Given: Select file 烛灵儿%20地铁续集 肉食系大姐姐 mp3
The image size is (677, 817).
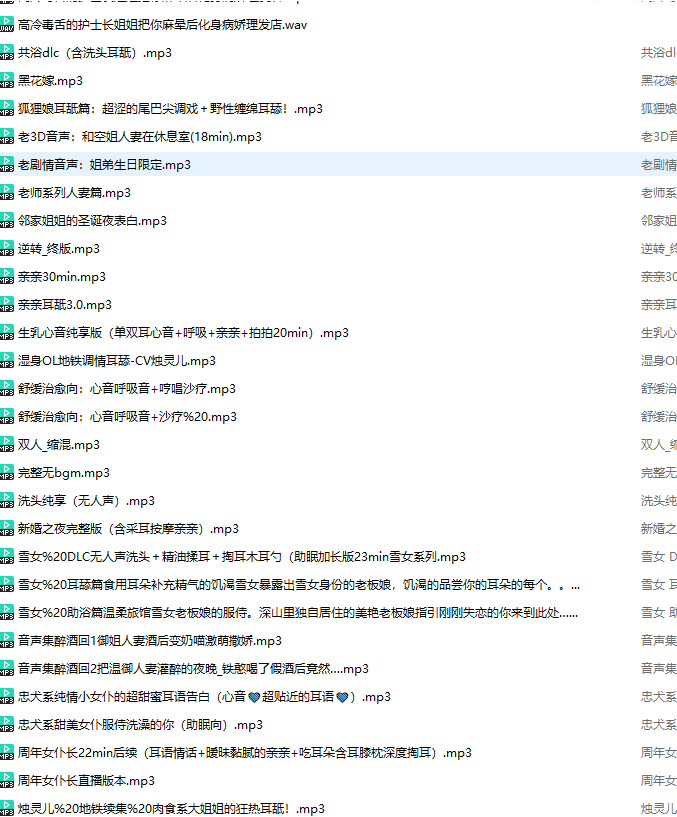Looking at the screenshot, I should [x=171, y=809].
